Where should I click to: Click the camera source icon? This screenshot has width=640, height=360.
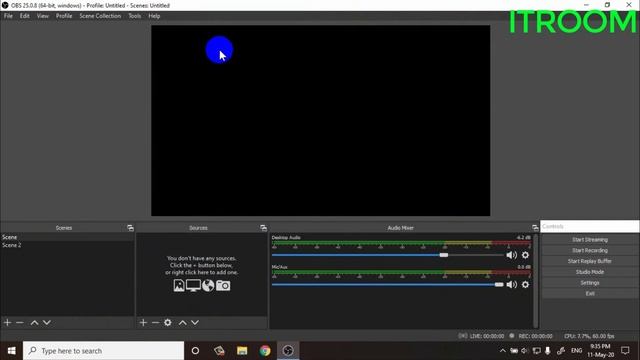tap(223, 285)
